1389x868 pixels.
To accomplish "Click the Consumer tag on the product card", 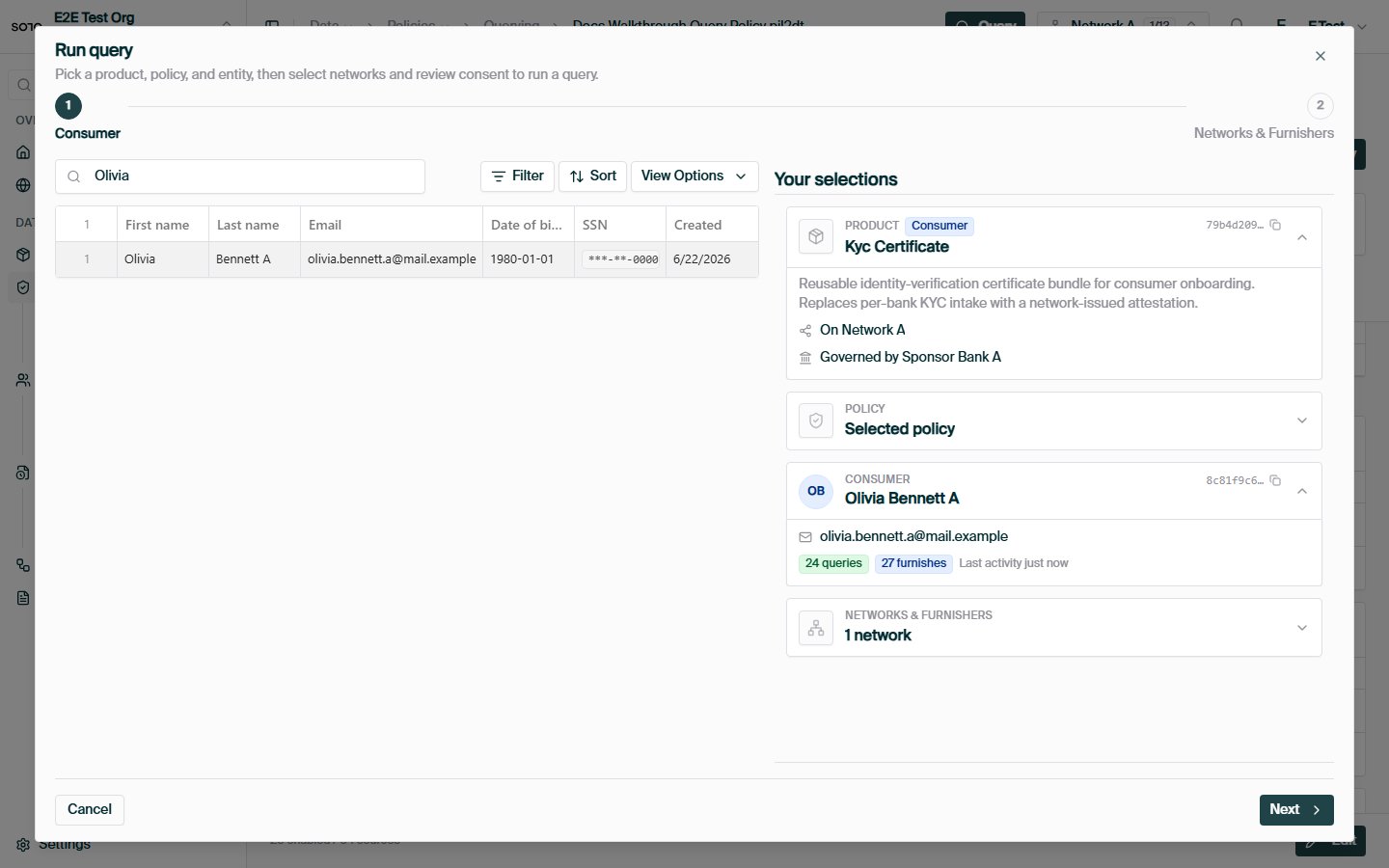I will [x=940, y=226].
